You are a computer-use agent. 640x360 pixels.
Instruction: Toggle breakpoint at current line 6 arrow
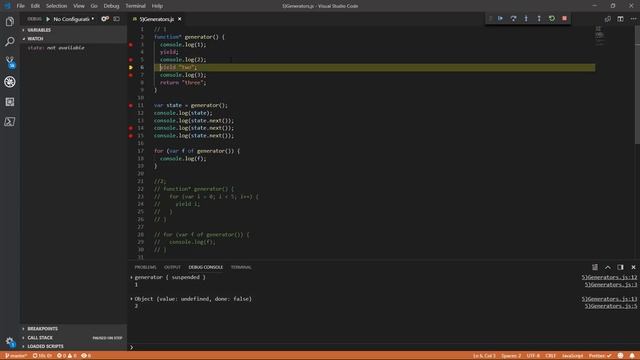click(x=131, y=67)
